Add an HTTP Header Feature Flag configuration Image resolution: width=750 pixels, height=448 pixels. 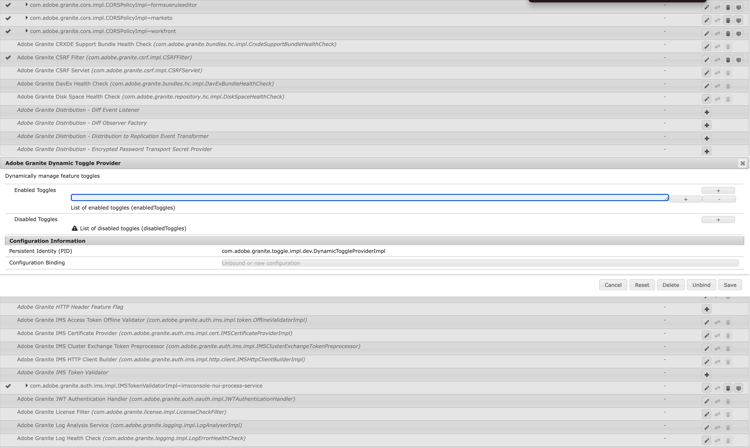tap(706, 309)
